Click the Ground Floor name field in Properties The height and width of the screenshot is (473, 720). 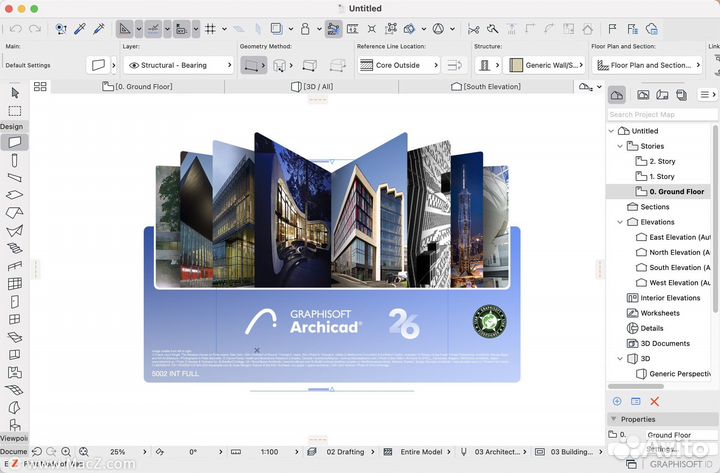click(x=681, y=434)
